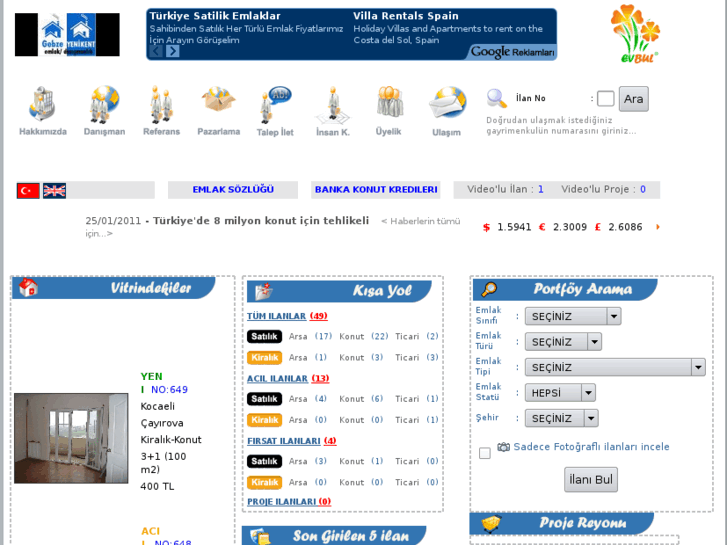Image resolution: width=727 pixels, height=545 pixels.
Task: Open BANKA KONUT KREDİLERİ tab
Action: [x=376, y=189]
